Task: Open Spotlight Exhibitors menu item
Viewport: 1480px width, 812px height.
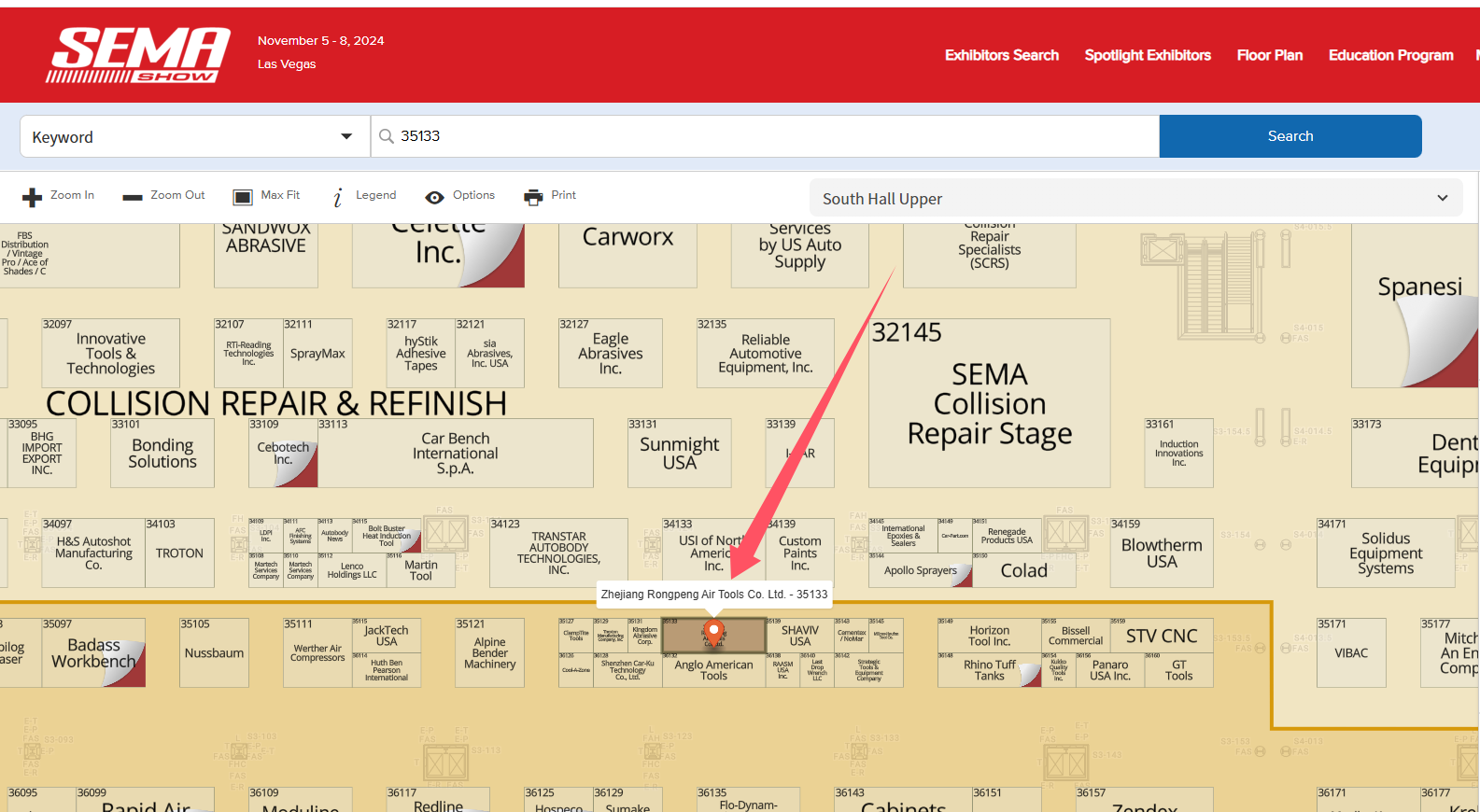Action: pos(1148,55)
